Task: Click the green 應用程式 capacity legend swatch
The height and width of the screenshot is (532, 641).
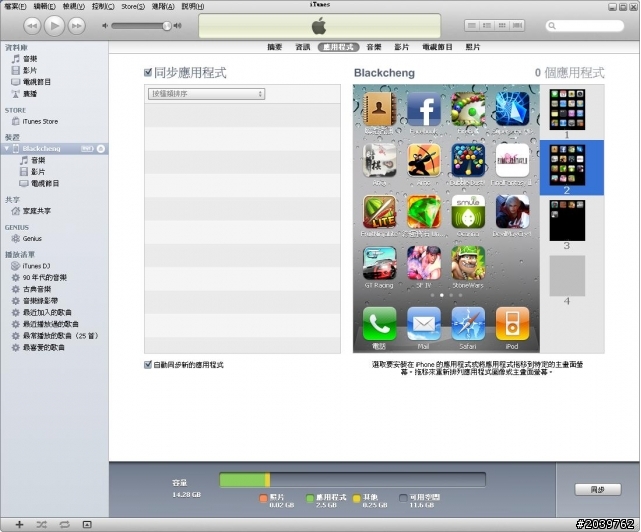Action: [309, 498]
